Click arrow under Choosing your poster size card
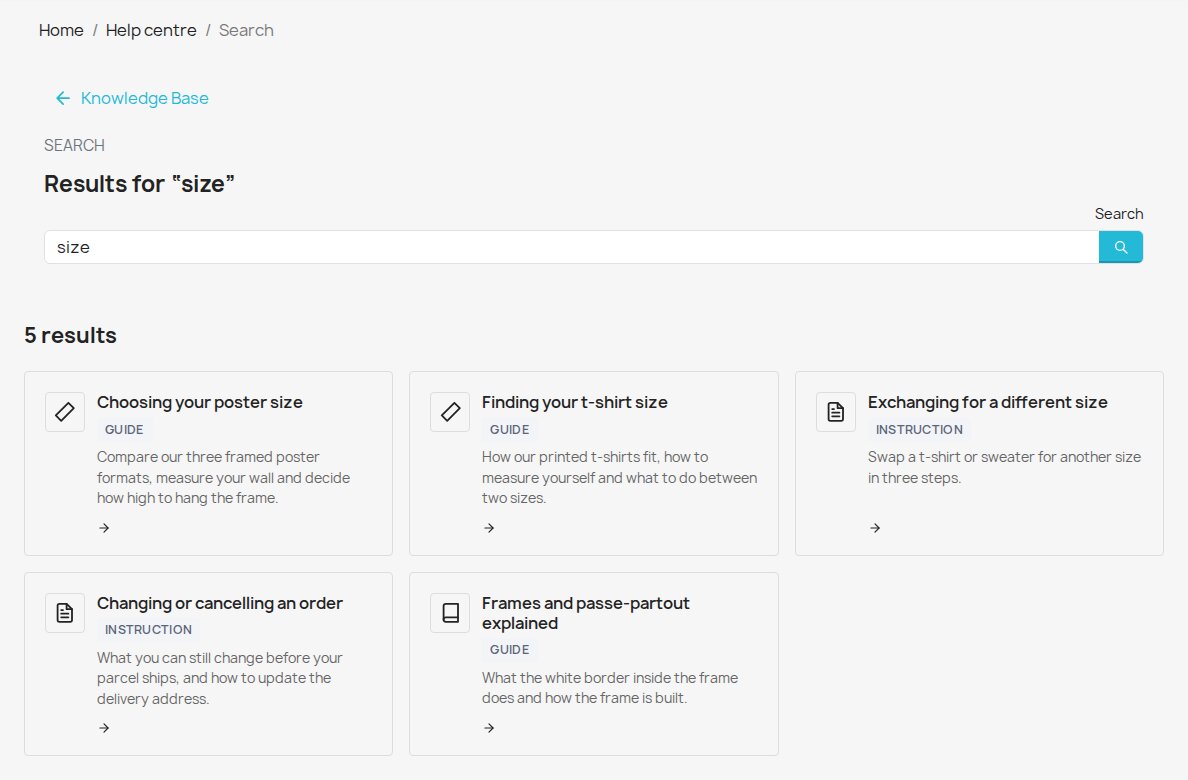Image resolution: width=1188 pixels, height=780 pixels. [105, 528]
